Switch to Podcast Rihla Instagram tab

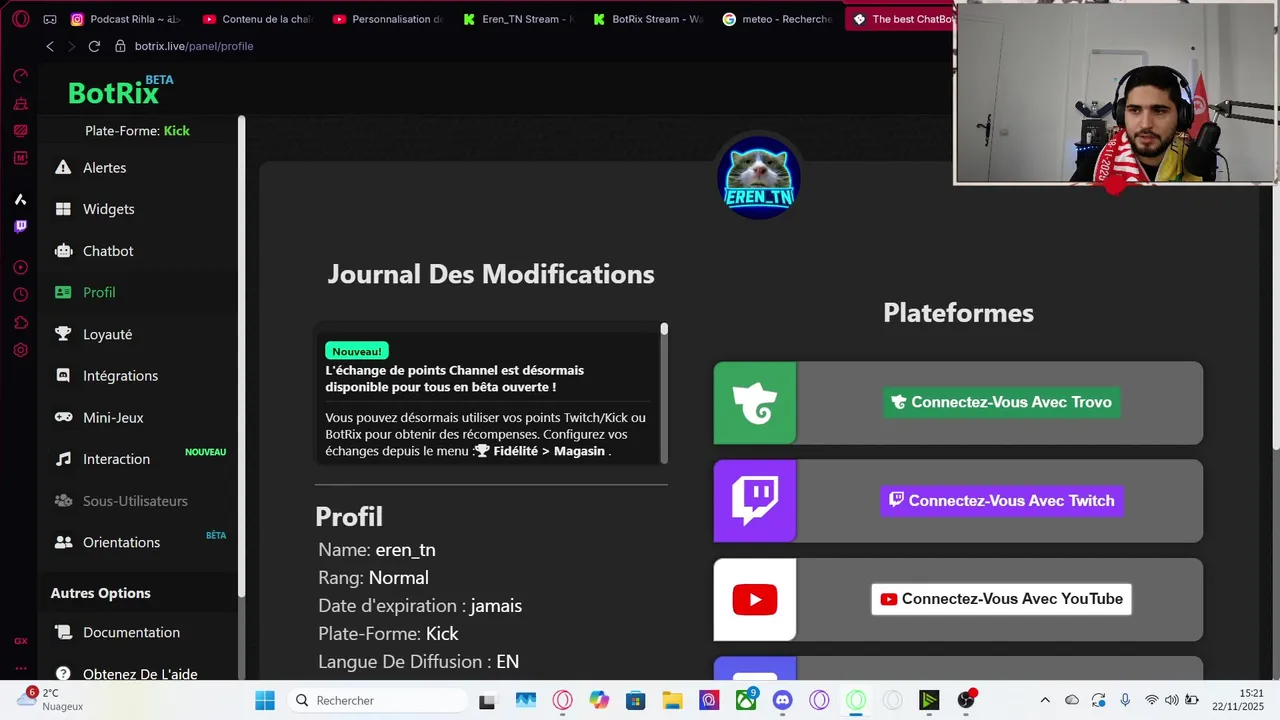127,19
